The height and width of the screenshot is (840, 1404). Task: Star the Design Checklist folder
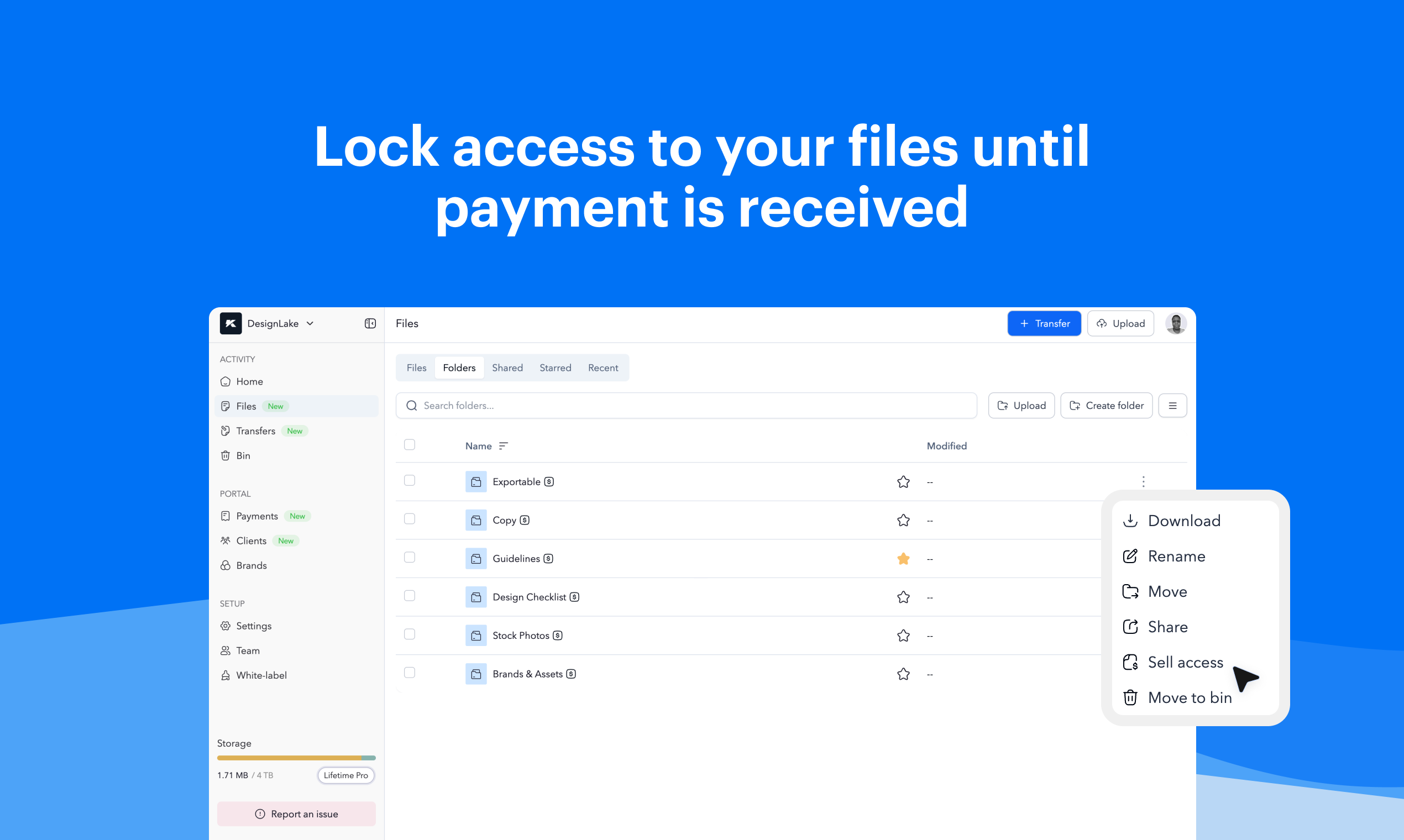coord(903,597)
